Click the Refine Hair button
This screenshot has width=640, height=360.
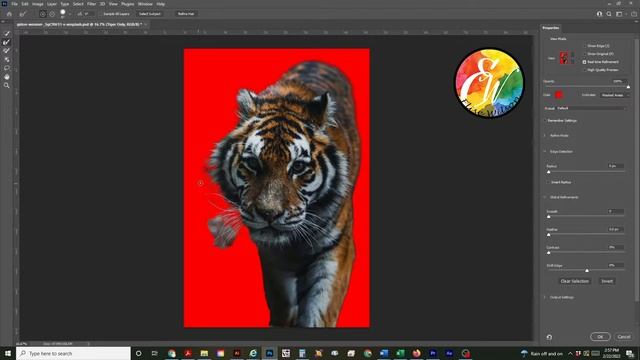point(186,14)
